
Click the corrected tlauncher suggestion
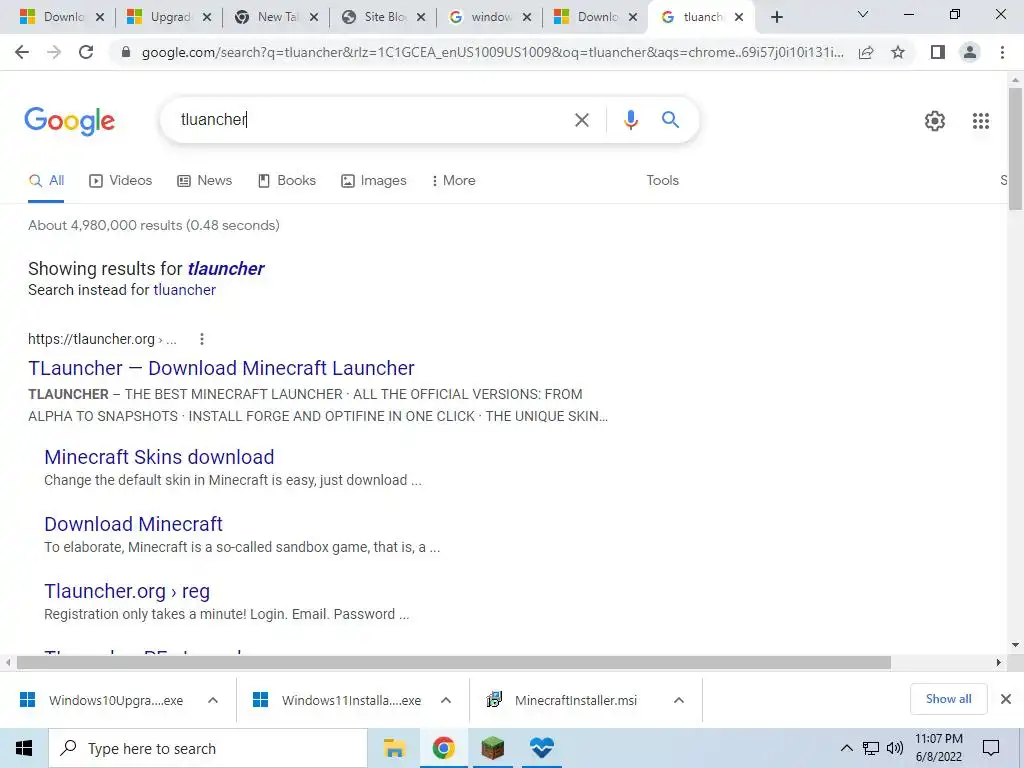click(x=226, y=268)
